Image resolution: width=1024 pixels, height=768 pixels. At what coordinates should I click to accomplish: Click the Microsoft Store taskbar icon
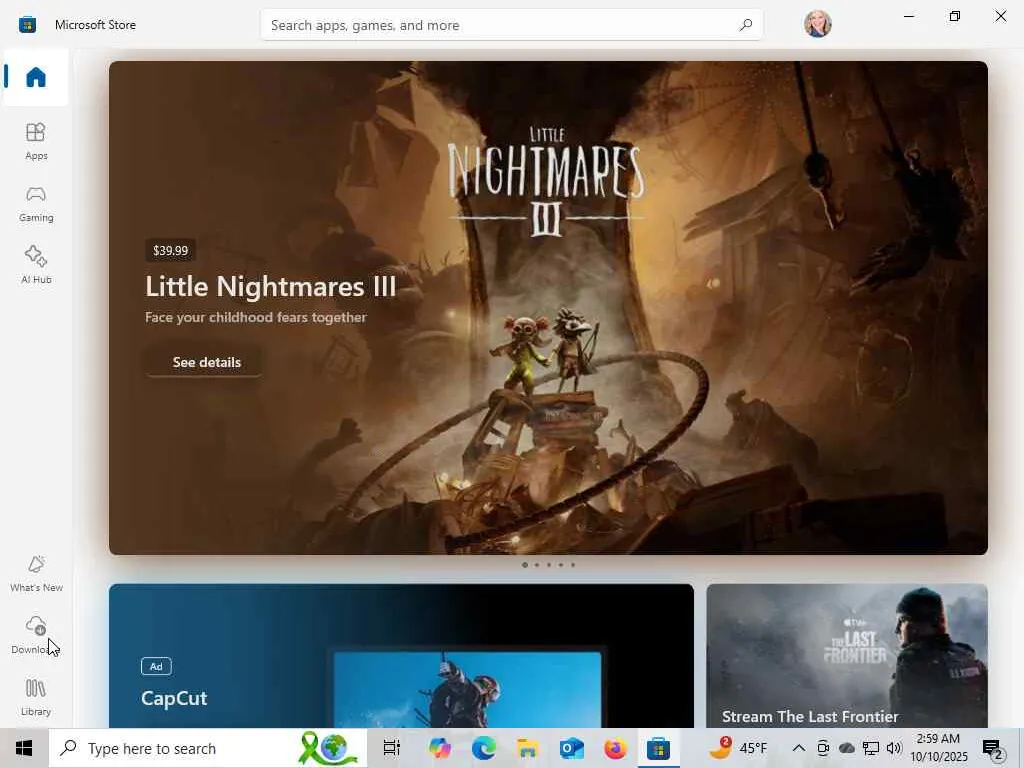pos(658,748)
